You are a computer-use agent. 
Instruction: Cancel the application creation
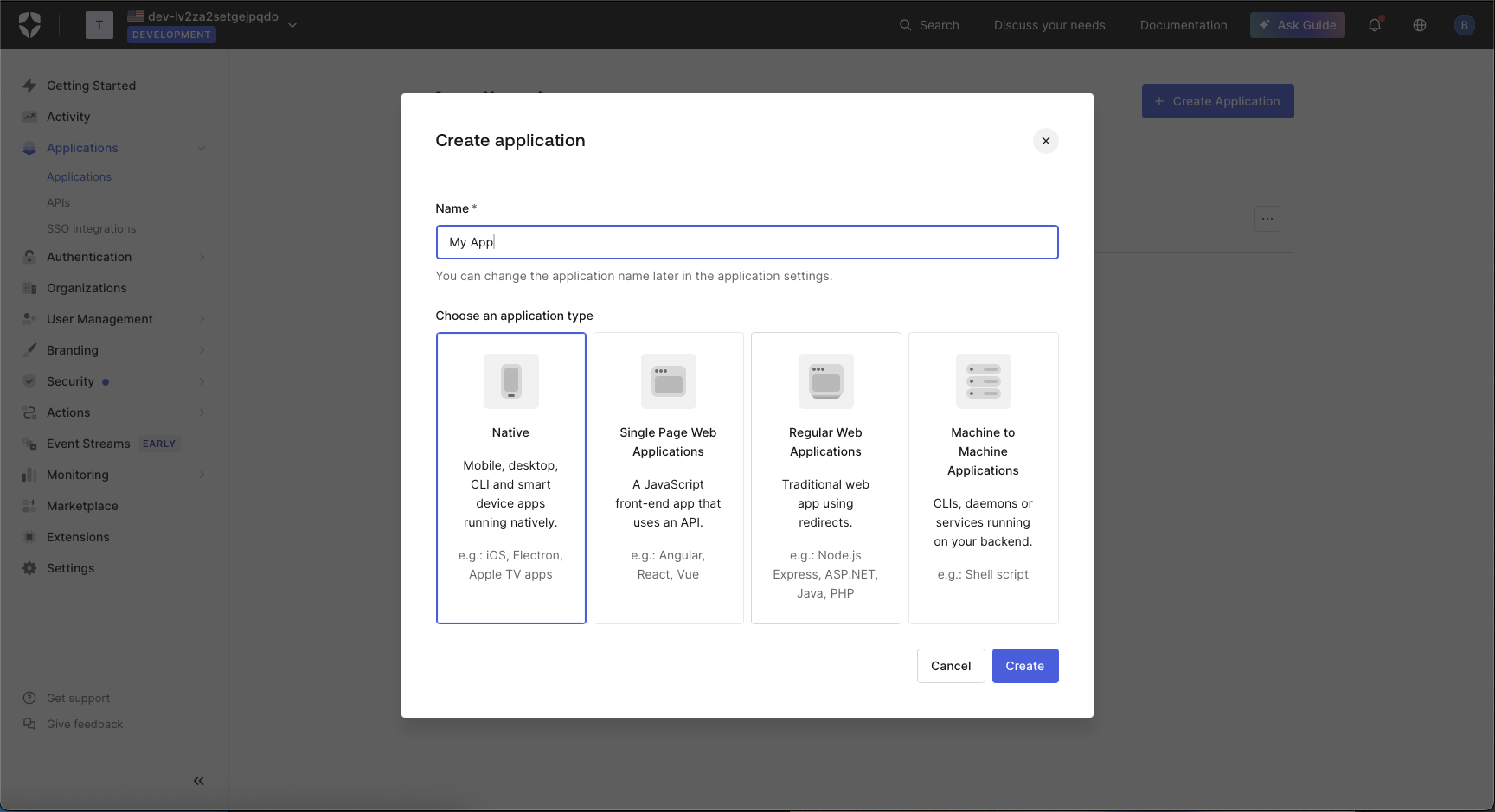[951, 666]
